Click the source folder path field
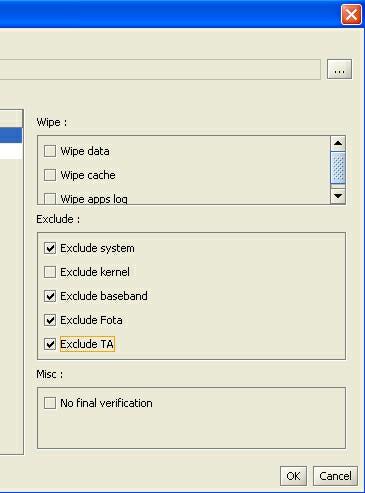The width and height of the screenshot is (365, 493). tap(160, 69)
